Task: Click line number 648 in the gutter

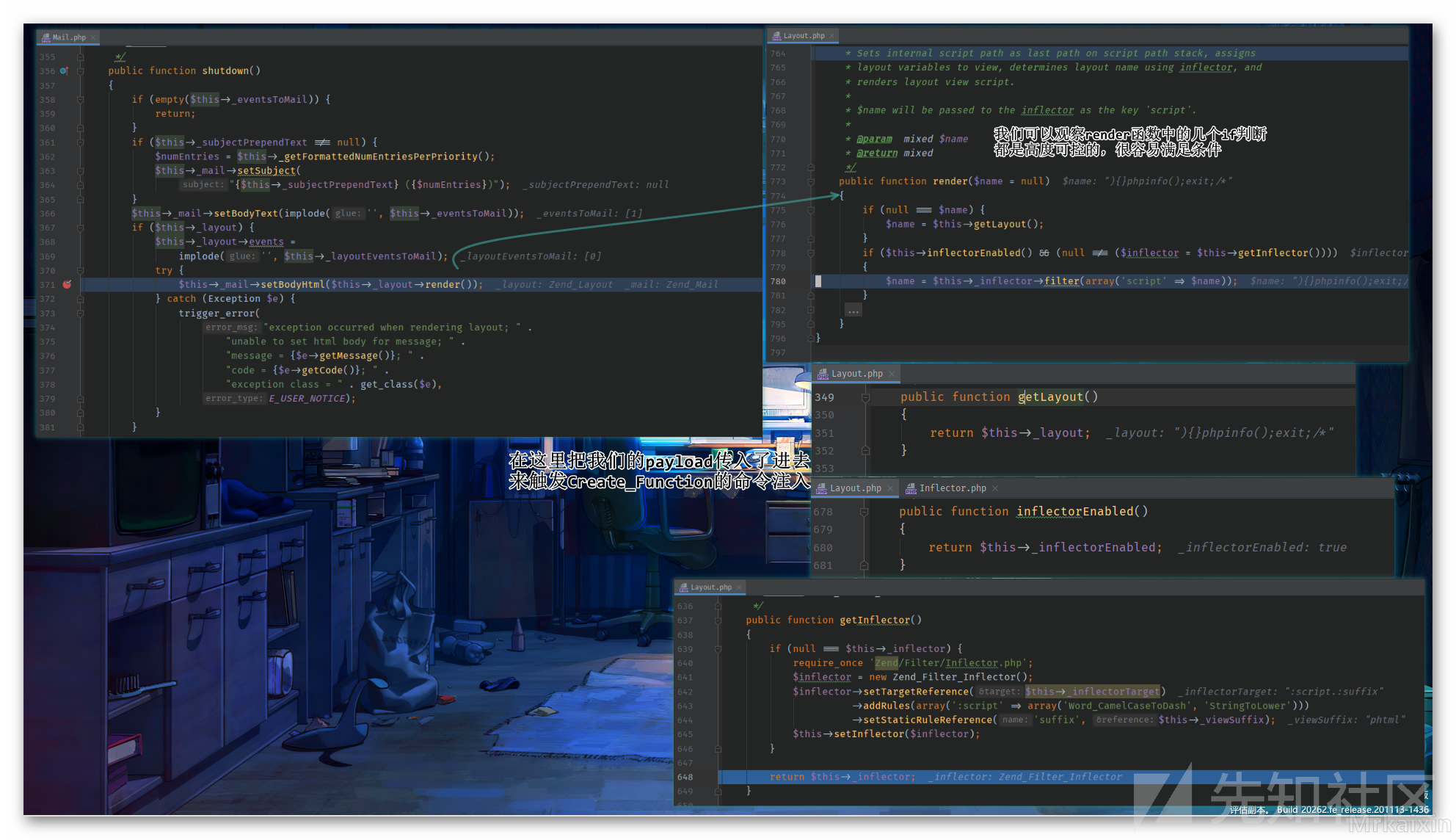Action: [x=685, y=777]
